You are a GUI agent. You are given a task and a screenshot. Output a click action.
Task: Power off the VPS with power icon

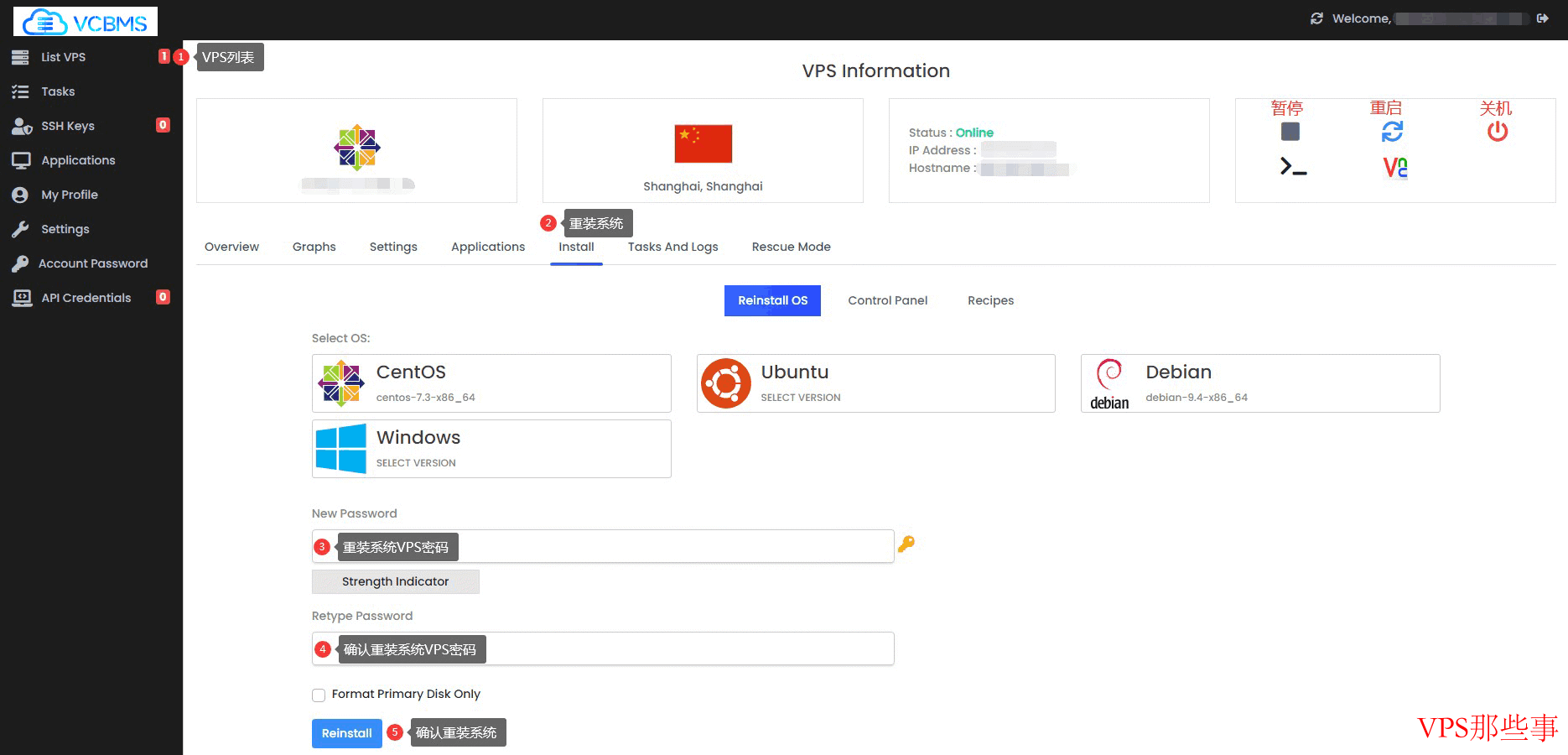point(1498,132)
